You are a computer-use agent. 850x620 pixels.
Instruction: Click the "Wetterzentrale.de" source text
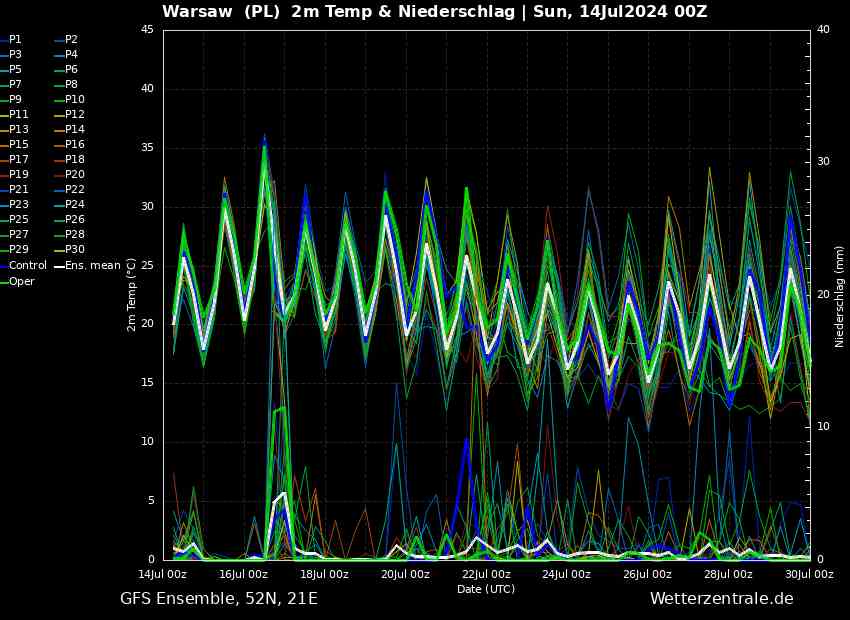click(x=722, y=599)
